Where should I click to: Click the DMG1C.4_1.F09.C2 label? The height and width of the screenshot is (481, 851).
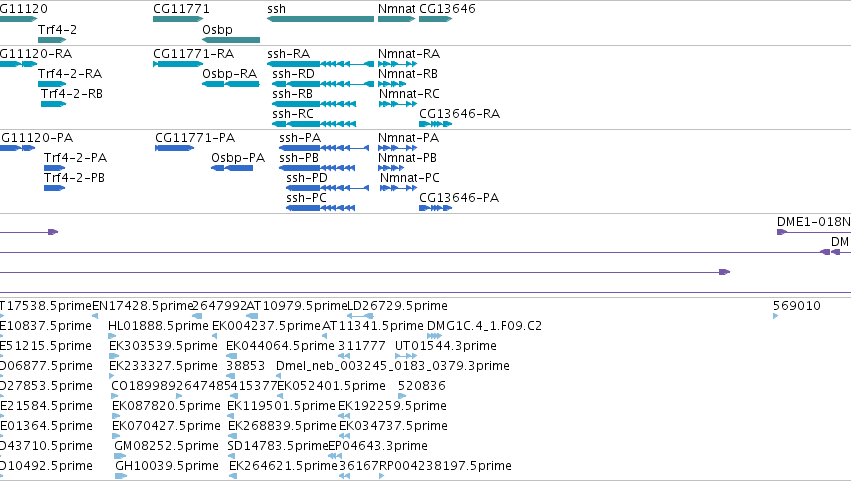(x=484, y=326)
